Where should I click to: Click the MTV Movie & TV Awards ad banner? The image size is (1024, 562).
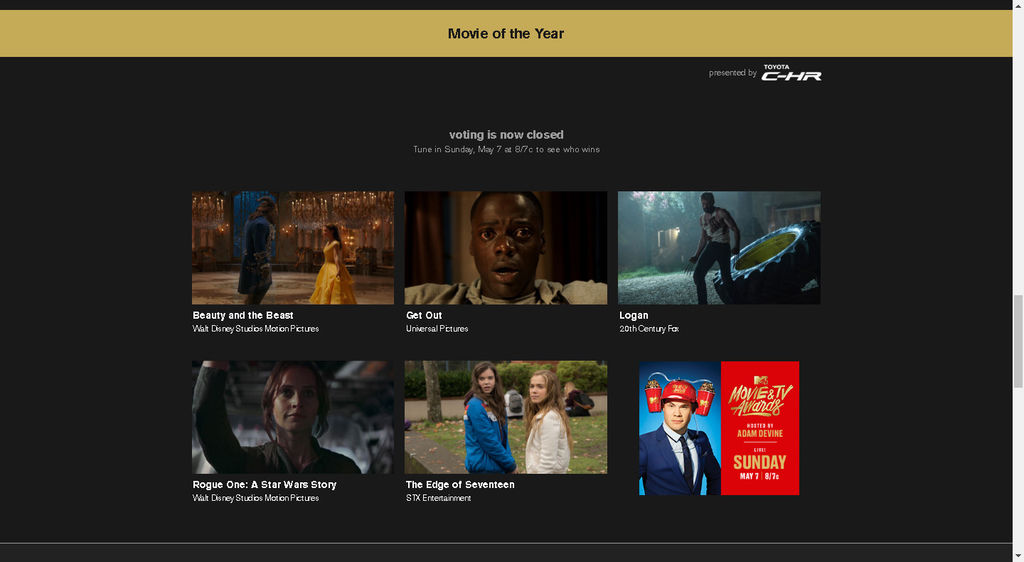tap(719, 428)
